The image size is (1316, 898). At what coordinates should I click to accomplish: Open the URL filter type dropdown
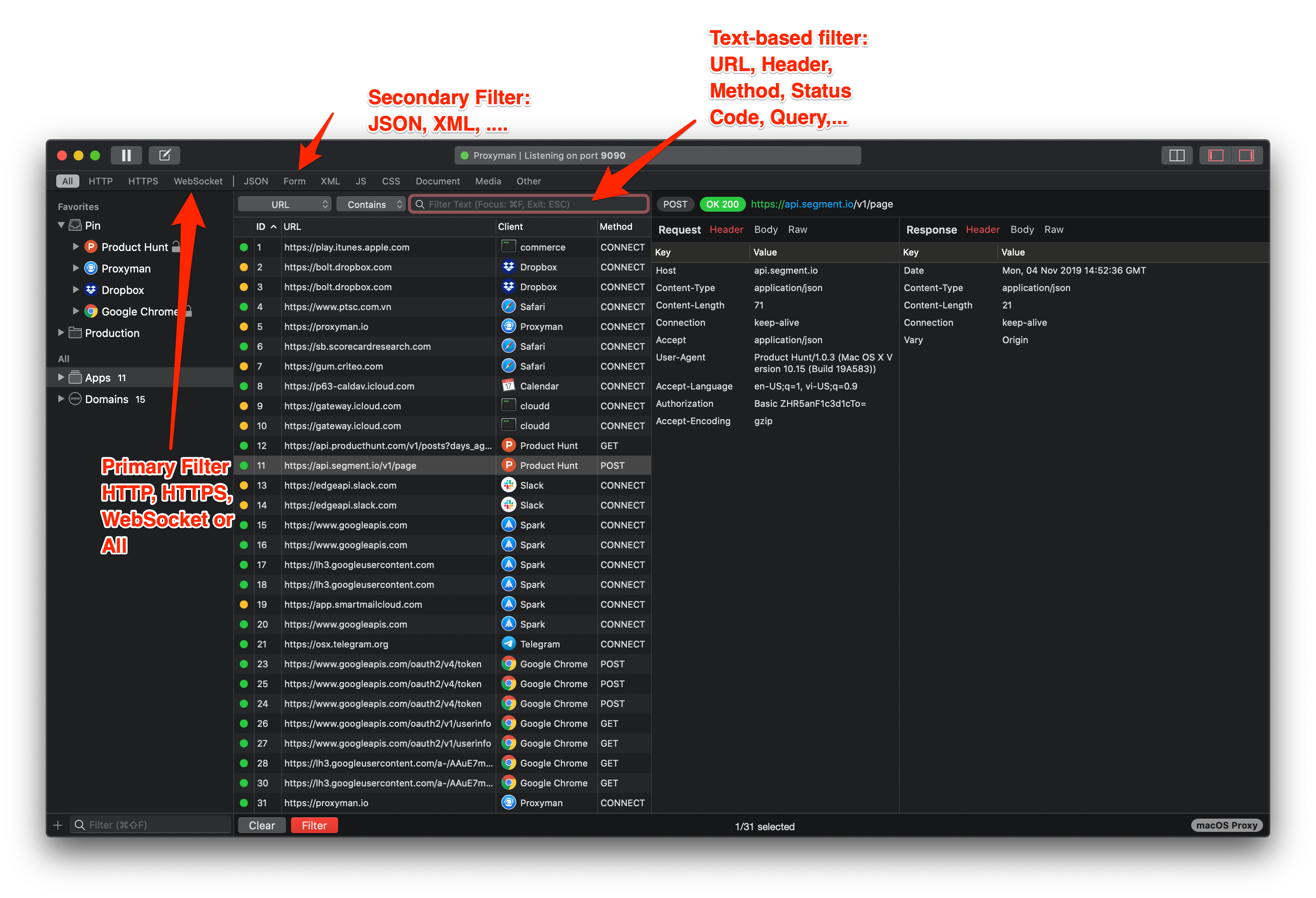(x=284, y=205)
